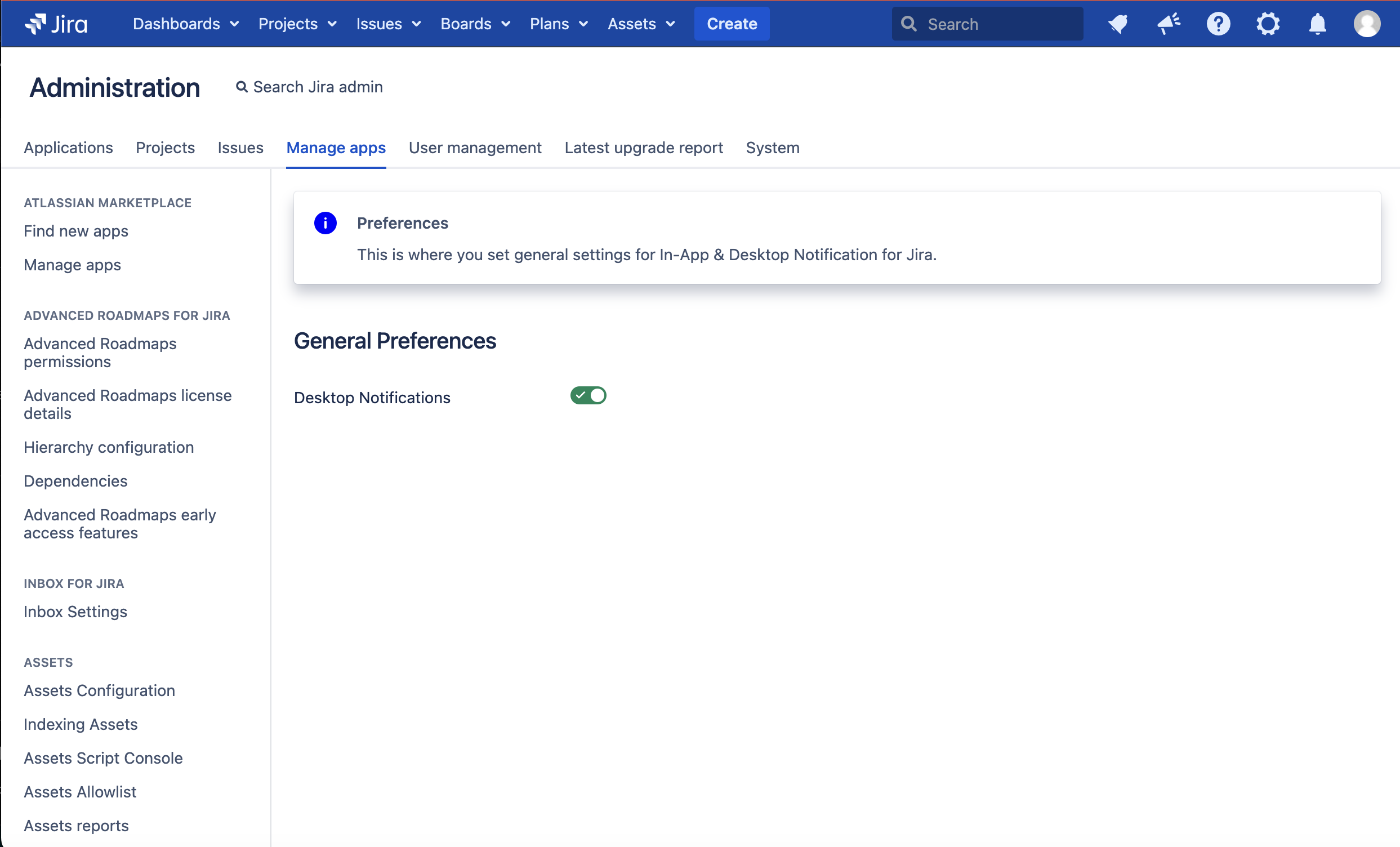Click Search Jira admin link
1400x847 pixels.
click(x=310, y=87)
